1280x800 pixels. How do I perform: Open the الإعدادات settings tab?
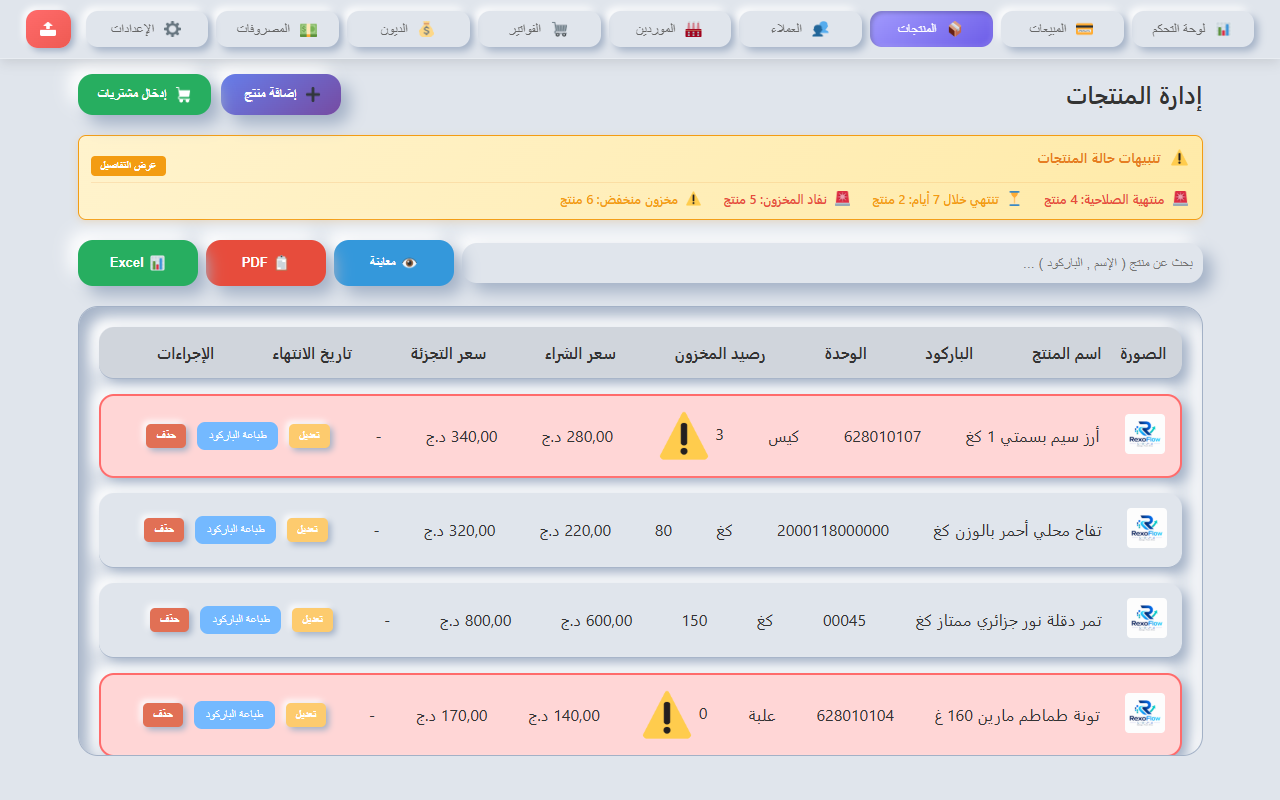[x=146, y=29]
